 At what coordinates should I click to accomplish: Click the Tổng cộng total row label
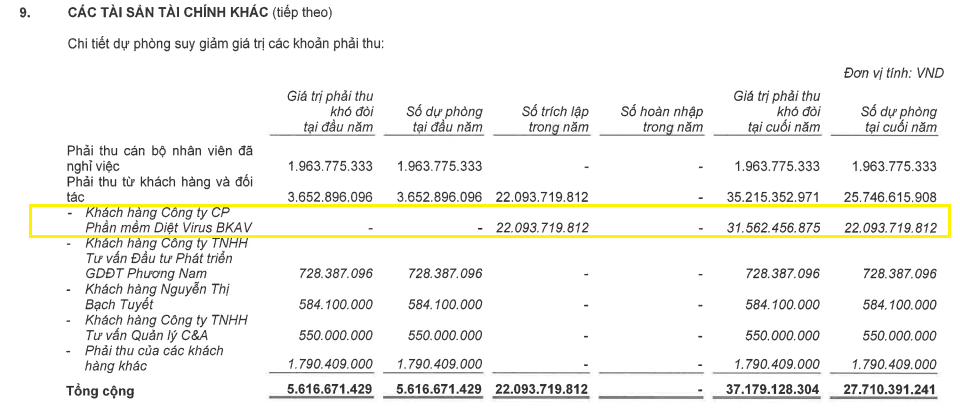point(100,391)
